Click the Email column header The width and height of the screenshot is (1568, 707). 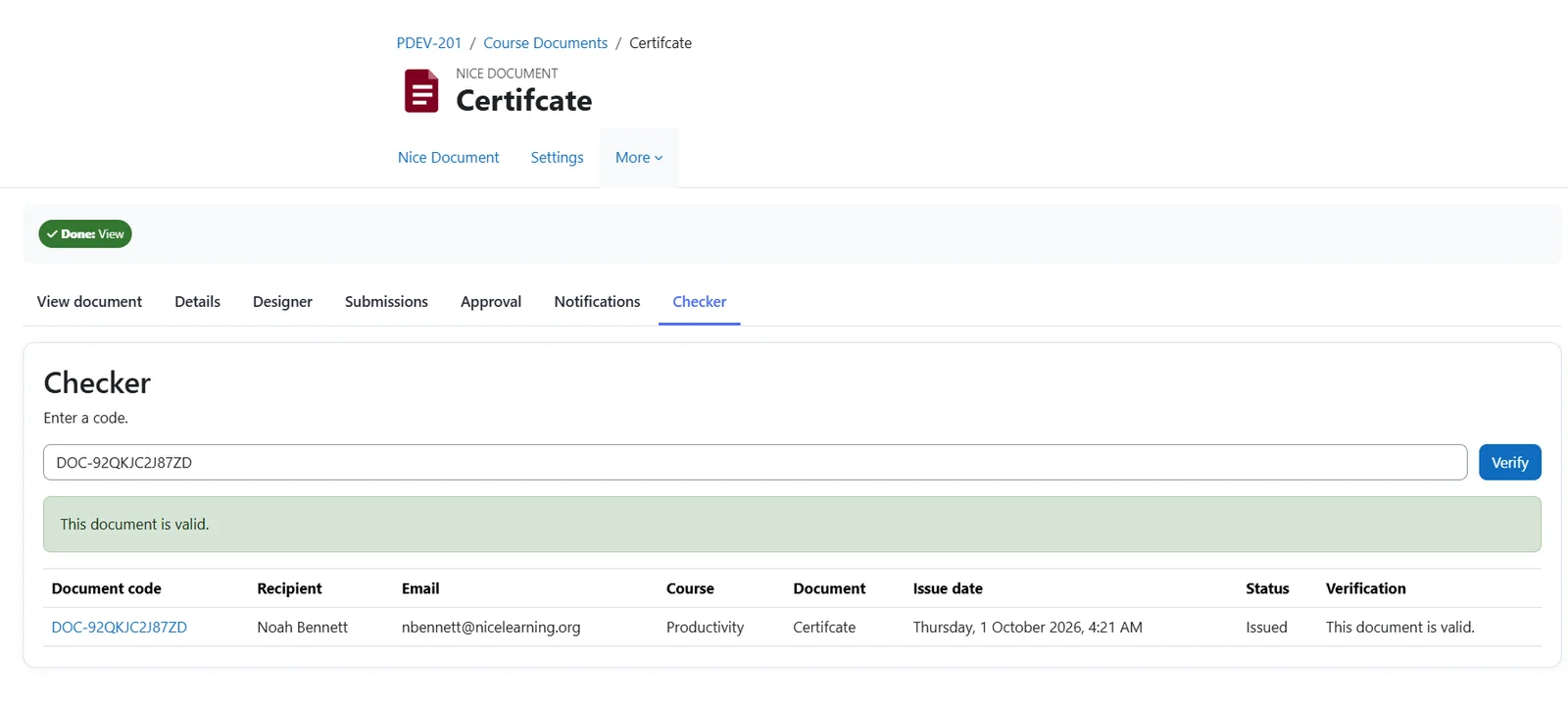420,588
